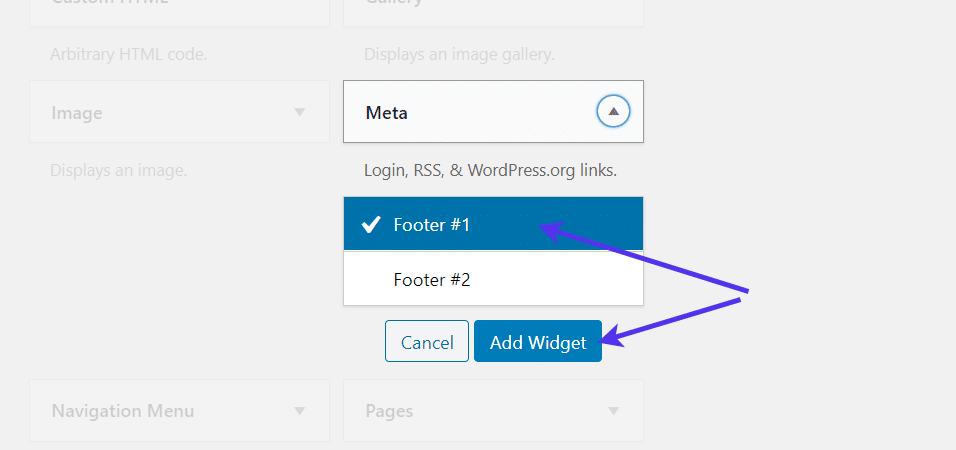Open the Navigation Menu widget title
956x450 pixels.
point(123,410)
